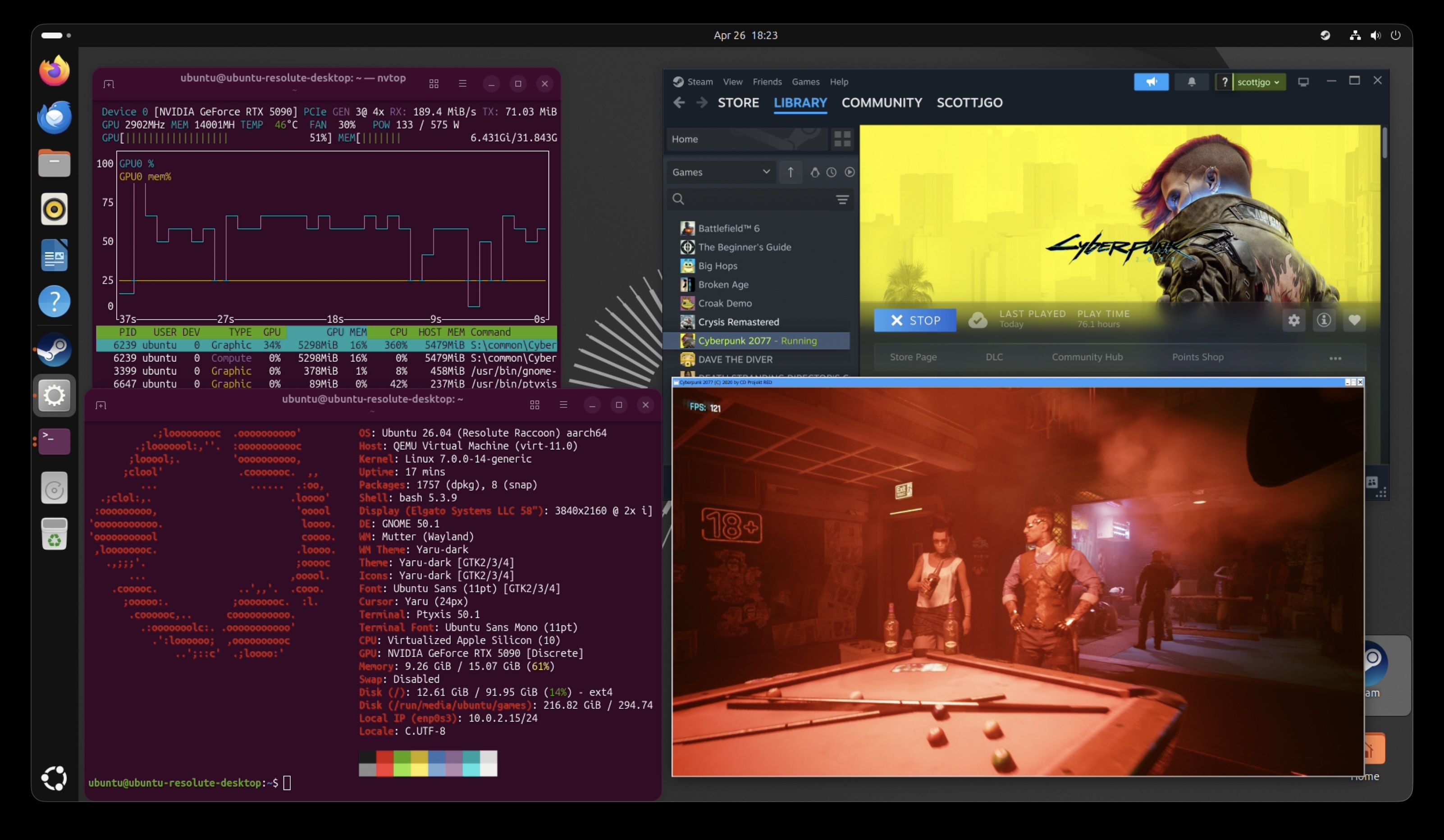
Task: Go forward with Steam's forward arrow
Action: pos(701,103)
